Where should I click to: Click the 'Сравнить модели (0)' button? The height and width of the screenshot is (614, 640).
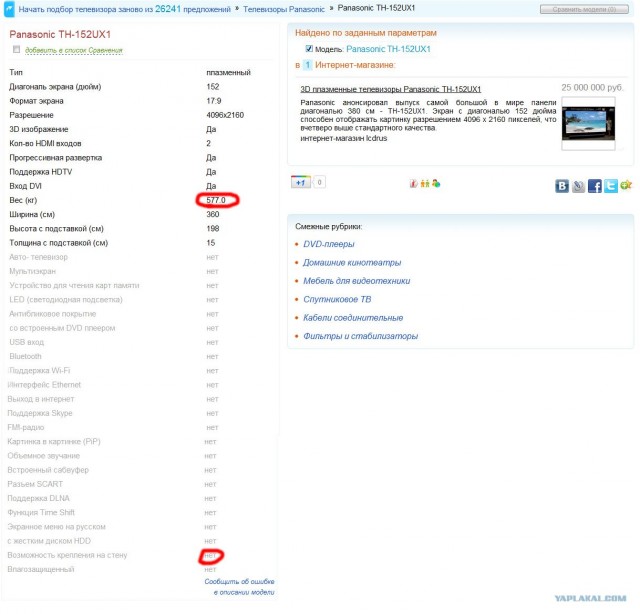(584, 9)
